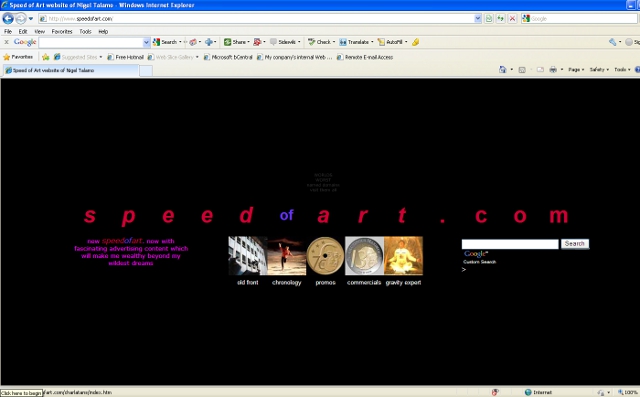The image size is (640, 397).
Task: Expand the address bar dropdown arrow
Action: 478,18
